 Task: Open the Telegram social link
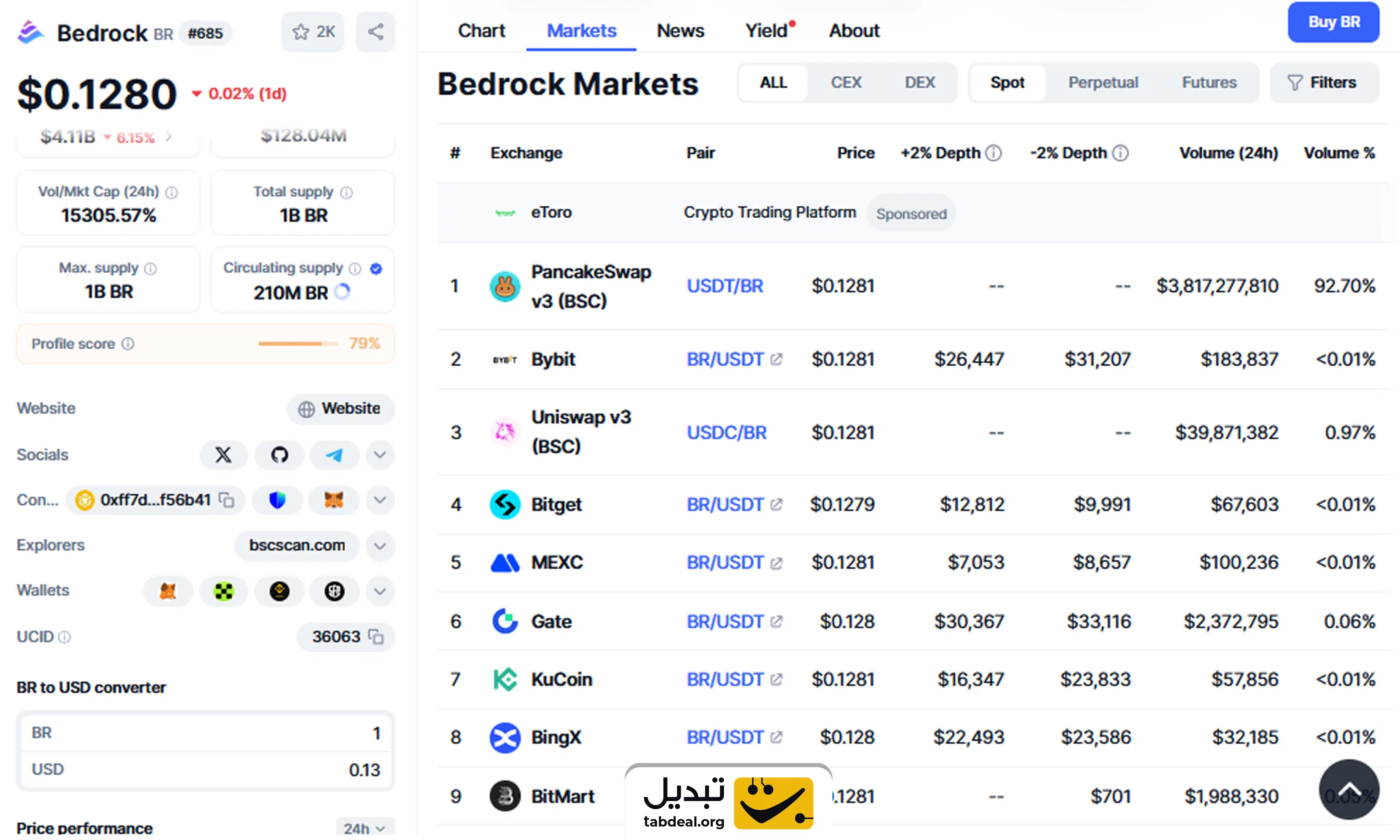(335, 455)
